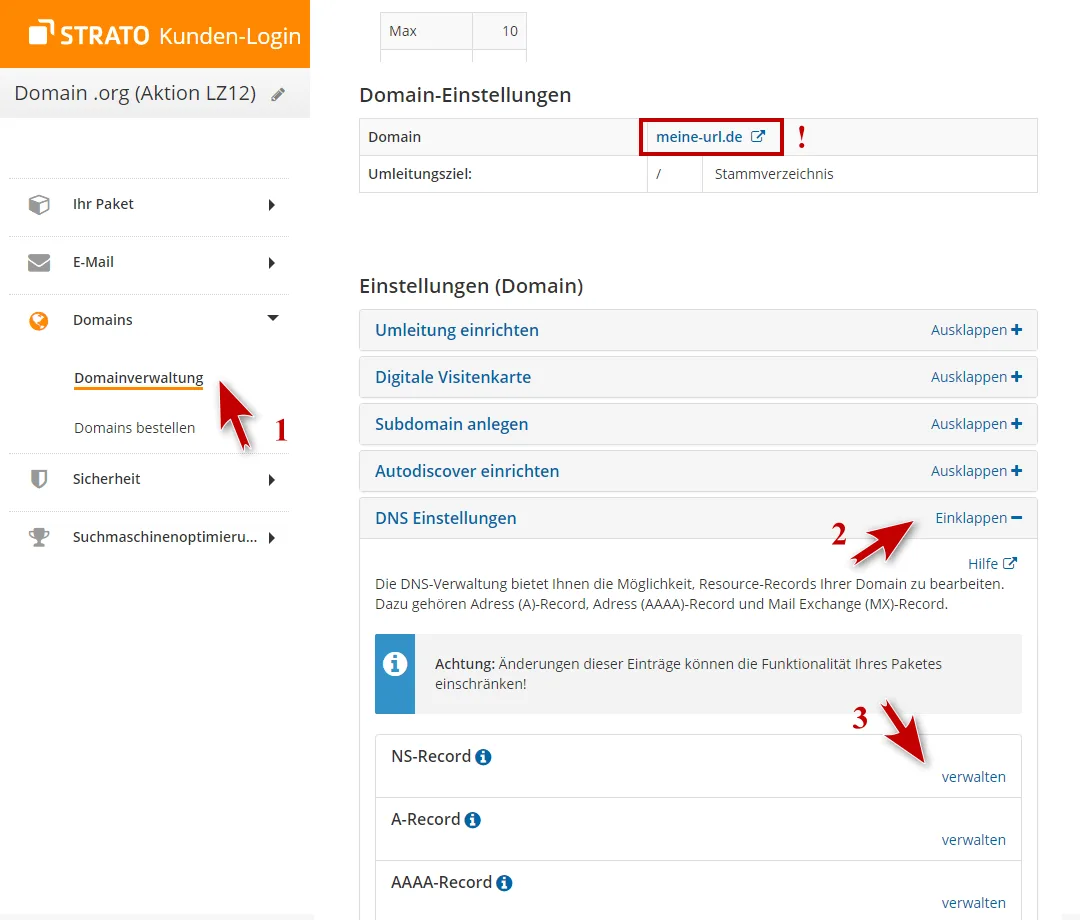
Task: Click plus icon for Autodiscover einrichten
Action: click(1017, 471)
